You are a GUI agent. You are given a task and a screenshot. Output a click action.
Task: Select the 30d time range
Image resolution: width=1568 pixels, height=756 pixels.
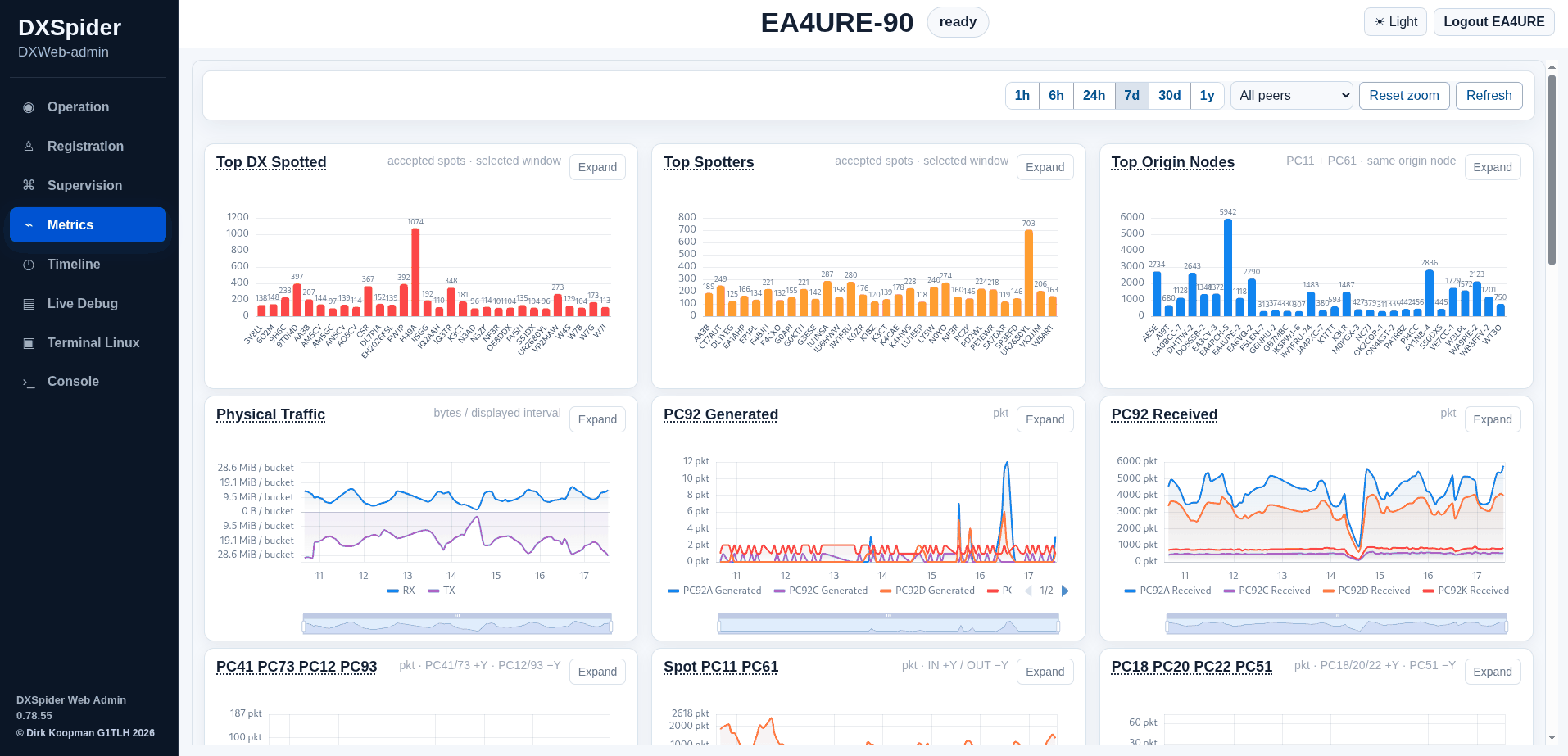(1169, 96)
